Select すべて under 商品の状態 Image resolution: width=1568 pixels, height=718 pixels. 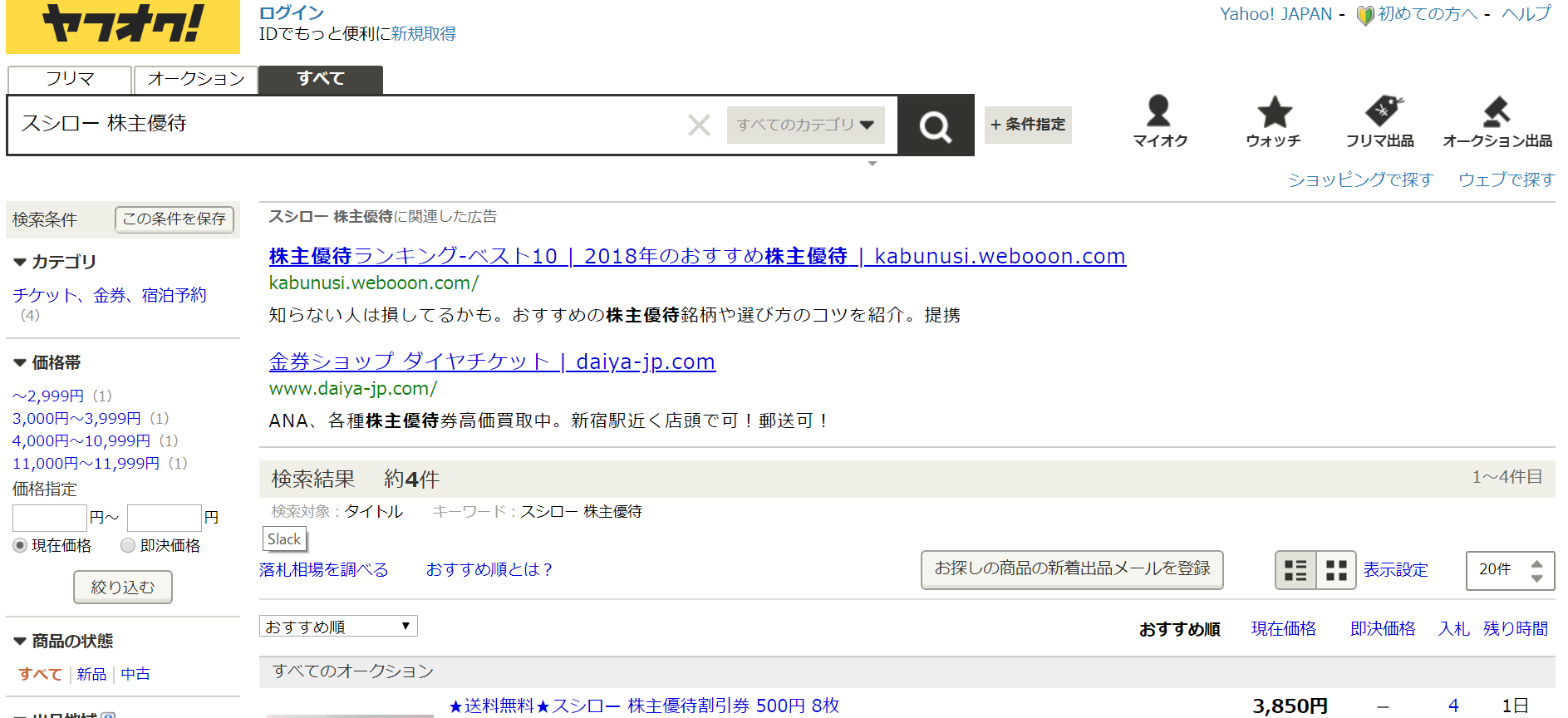click(x=40, y=674)
